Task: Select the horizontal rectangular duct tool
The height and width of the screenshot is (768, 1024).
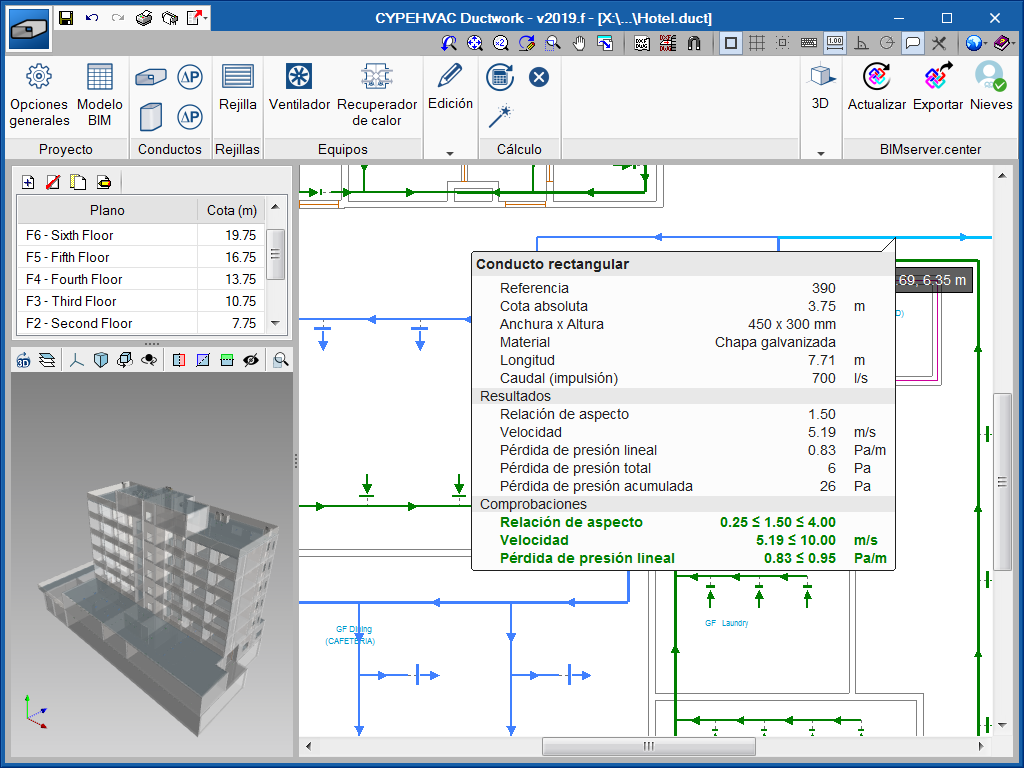Action: tap(151, 78)
